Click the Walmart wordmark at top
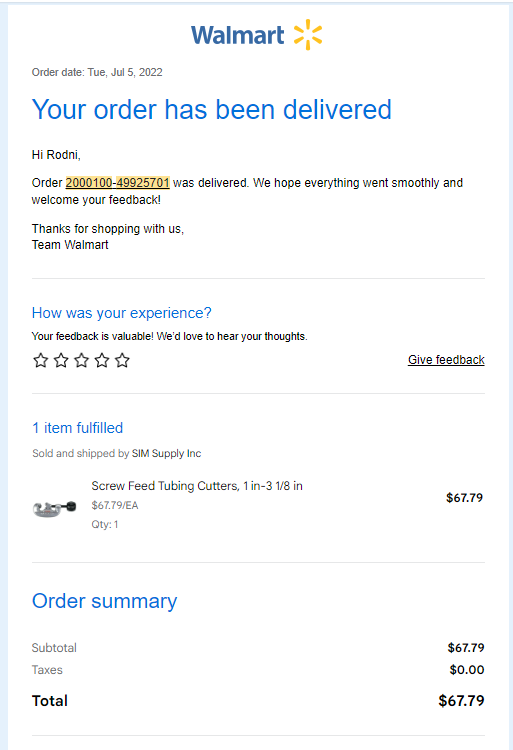This screenshot has width=513, height=750. (x=238, y=35)
